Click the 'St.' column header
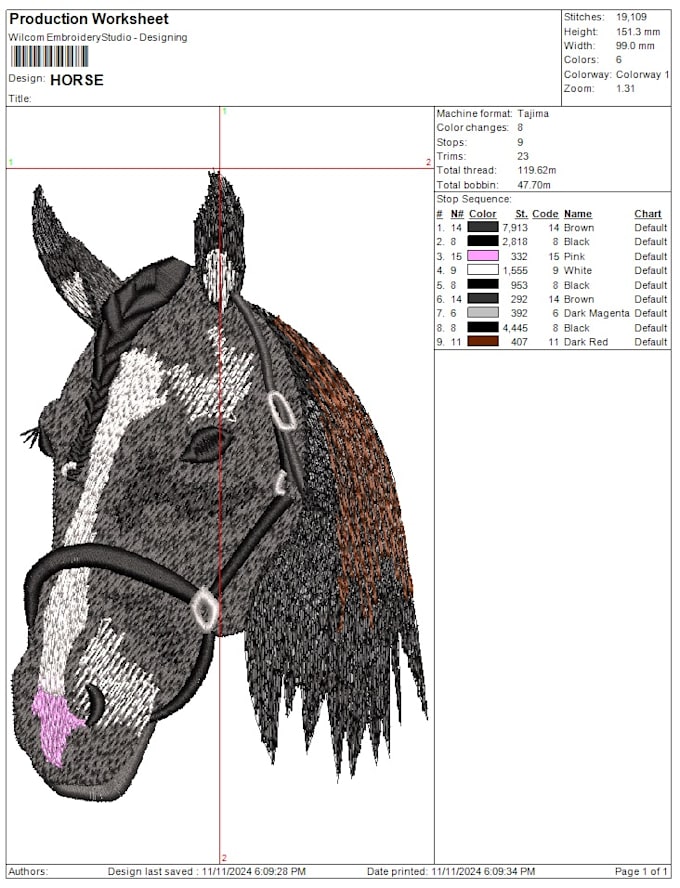 521,214
